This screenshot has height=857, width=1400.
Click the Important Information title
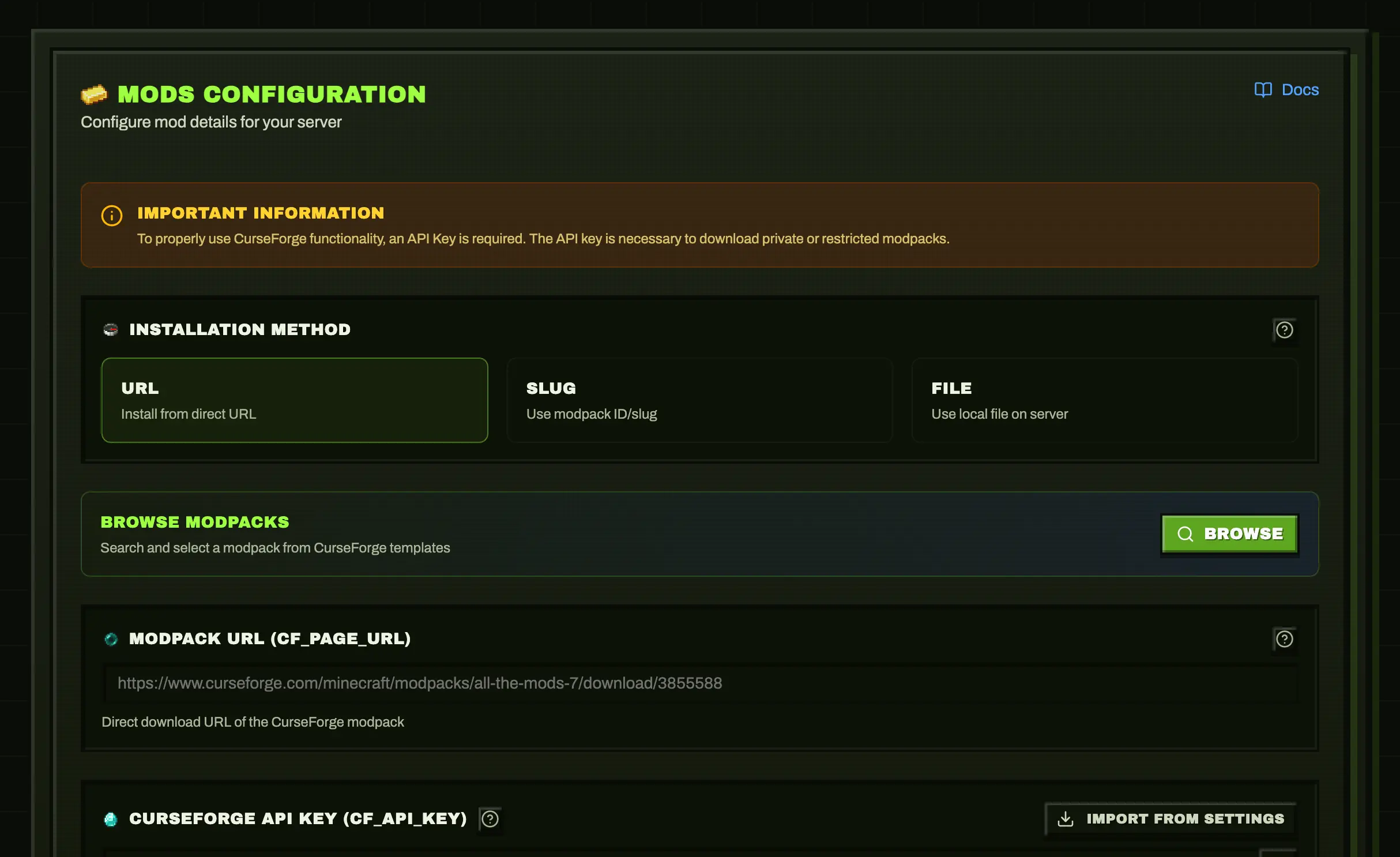coord(261,213)
